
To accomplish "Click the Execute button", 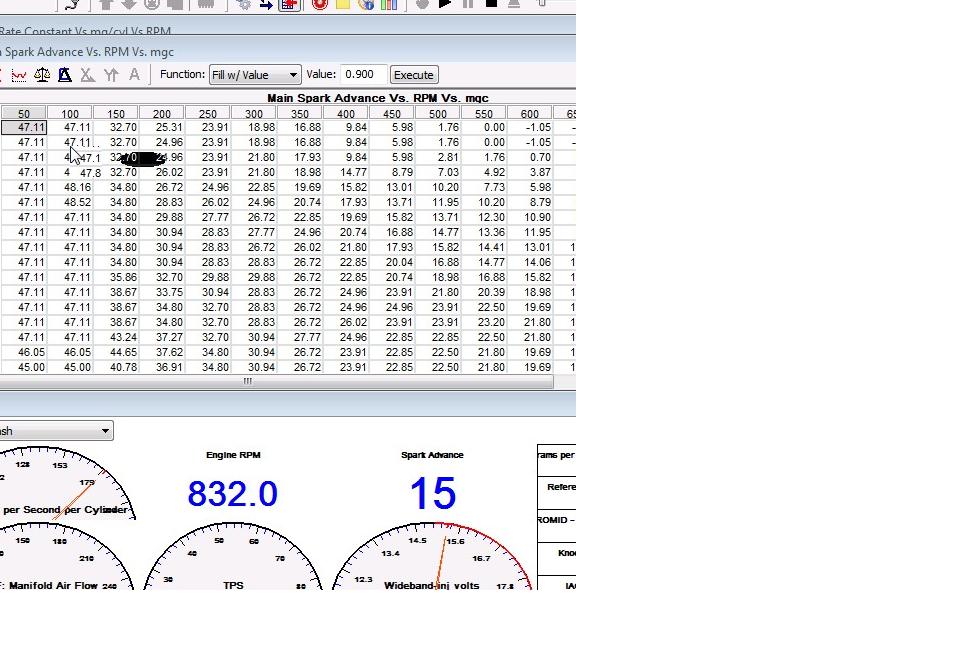I will coord(414,75).
